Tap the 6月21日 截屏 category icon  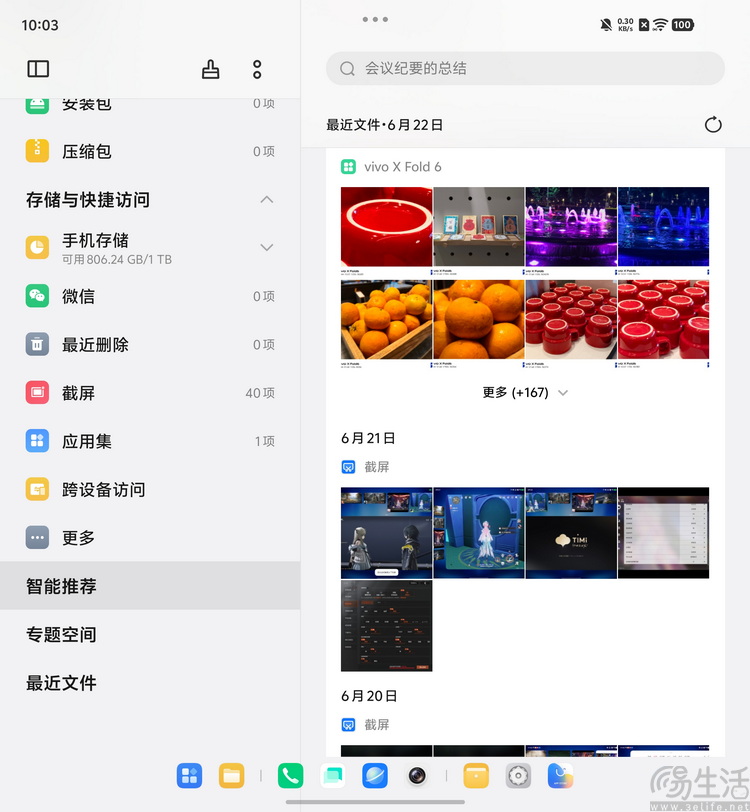(348, 467)
